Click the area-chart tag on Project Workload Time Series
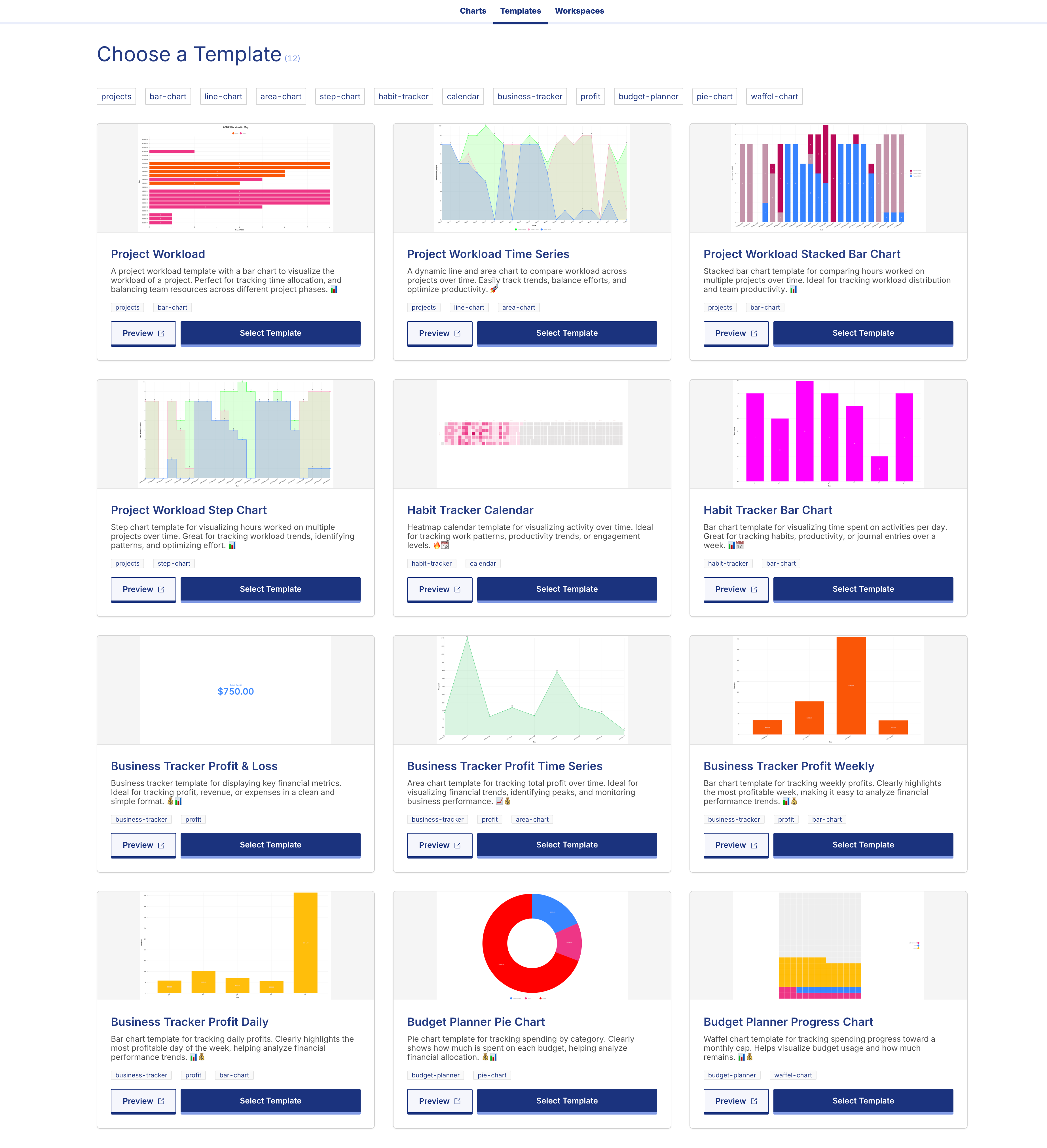This screenshot has width=1047, height=1148. coord(517,308)
